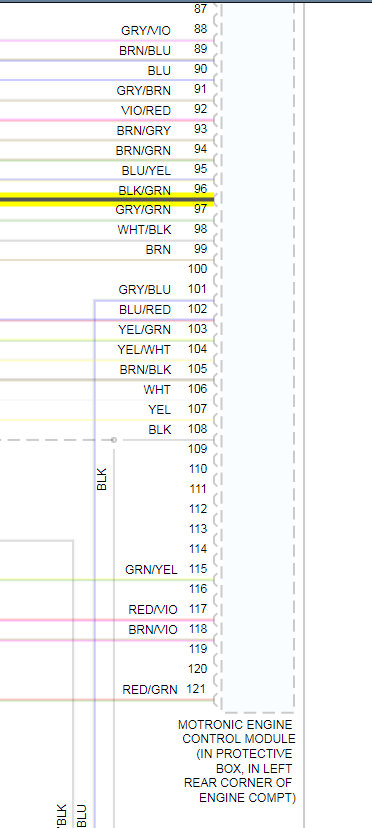The width and height of the screenshot is (372, 828).
Task: Click unused pin number 114
Action: pyautogui.click(x=198, y=549)
